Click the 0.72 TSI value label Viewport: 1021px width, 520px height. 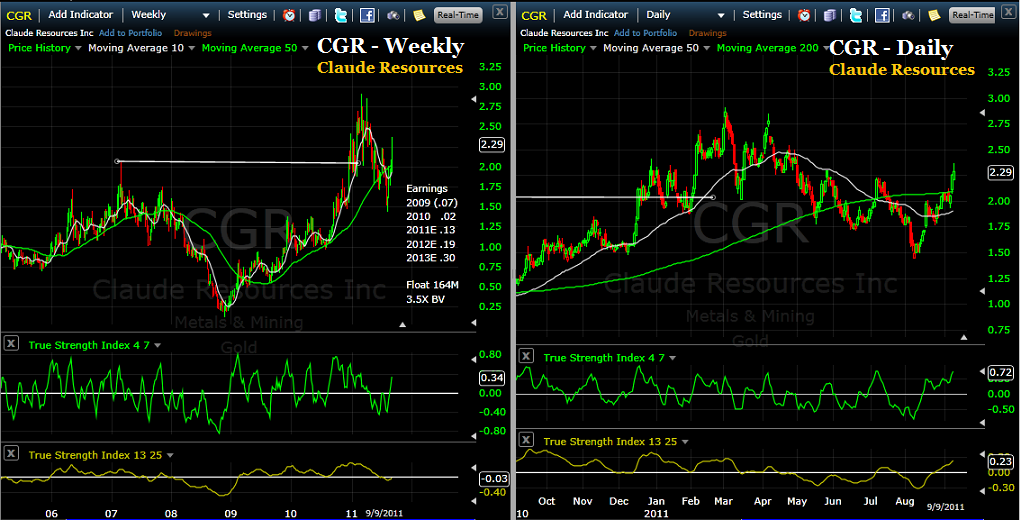click(1001, 373)
